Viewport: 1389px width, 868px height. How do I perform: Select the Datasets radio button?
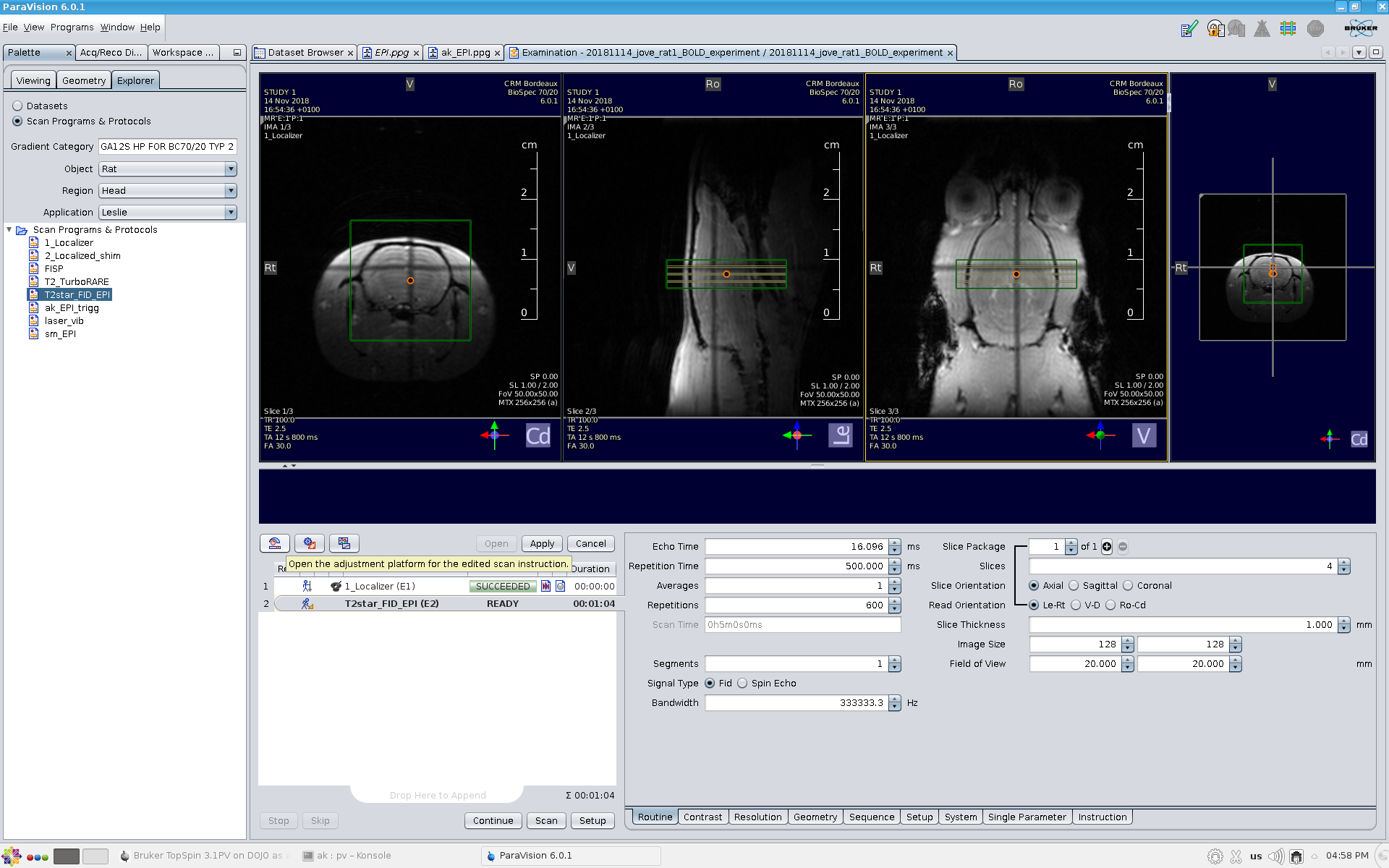coord(18,106)
